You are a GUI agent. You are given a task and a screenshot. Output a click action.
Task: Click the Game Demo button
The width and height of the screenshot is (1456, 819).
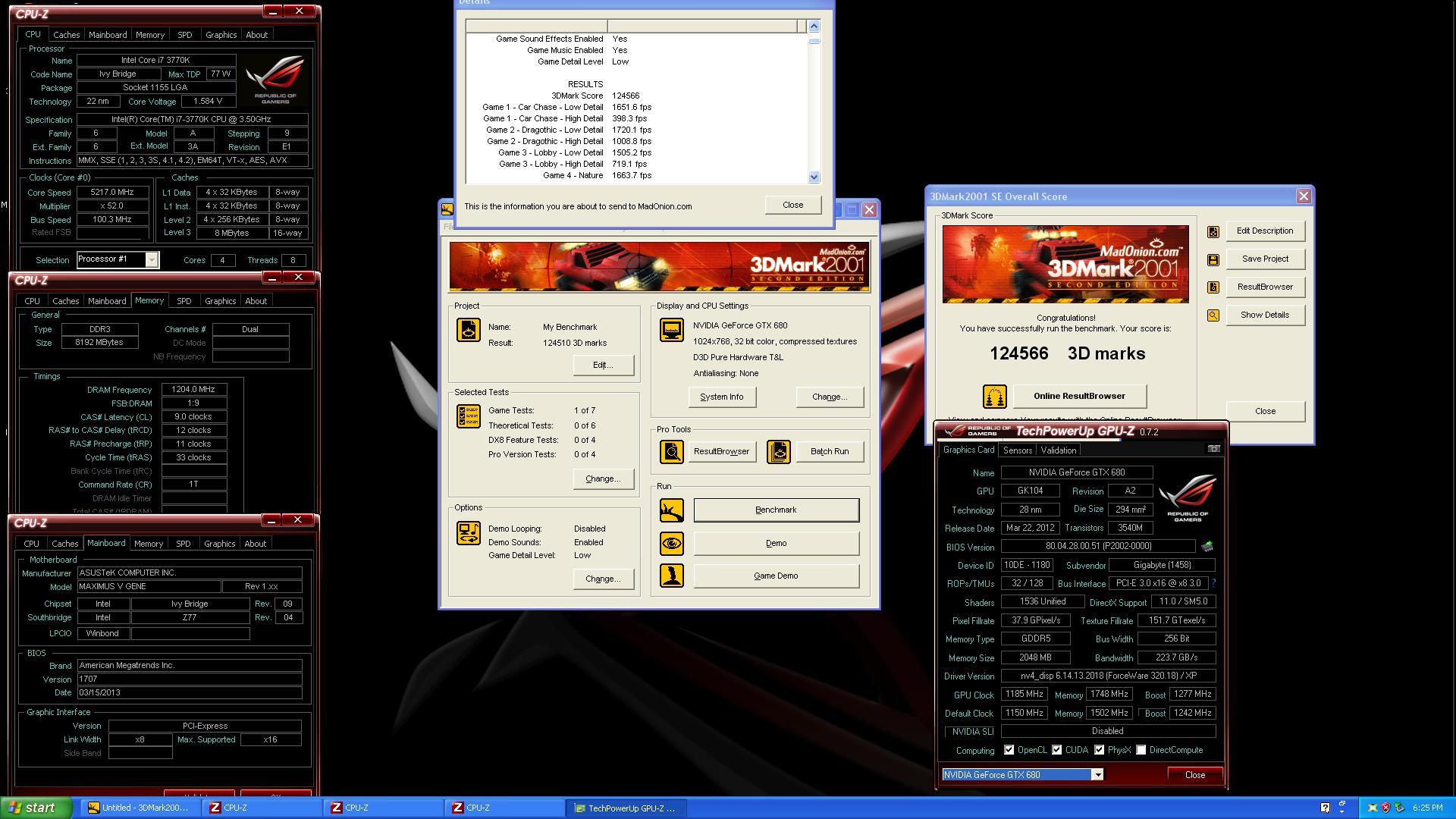pos(776,576)
